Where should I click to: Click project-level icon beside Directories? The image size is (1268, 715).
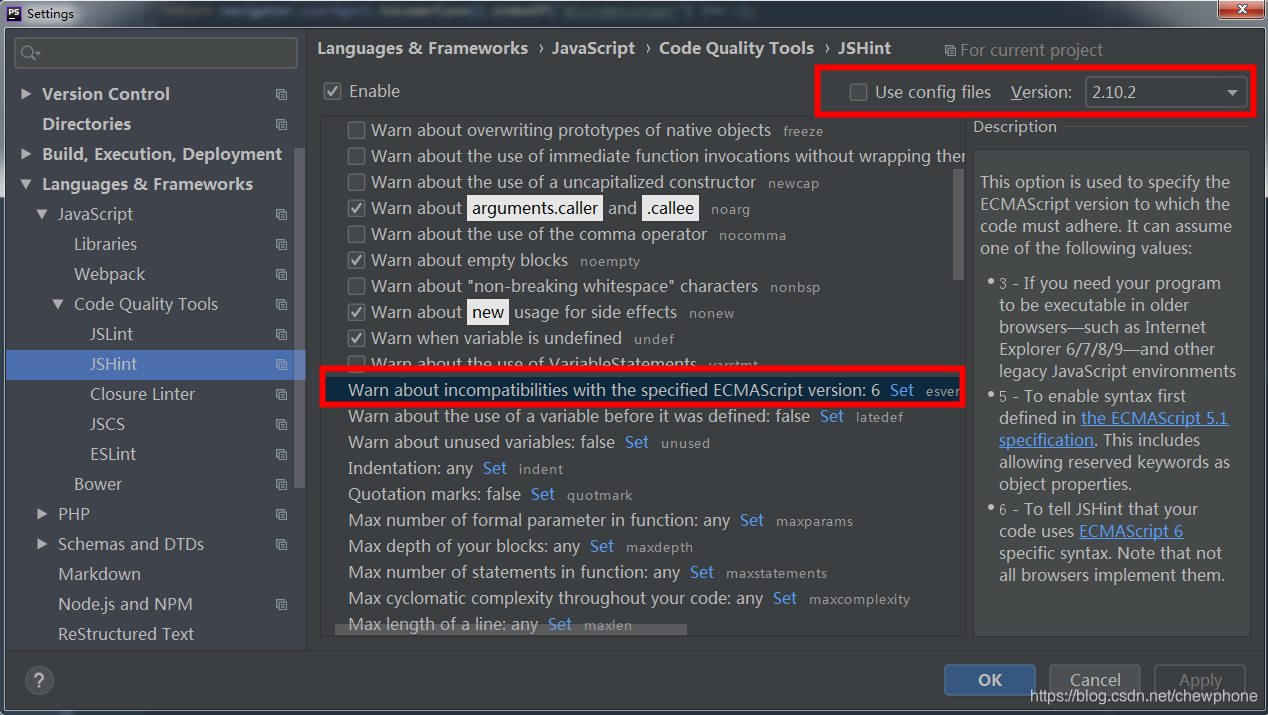281,124
